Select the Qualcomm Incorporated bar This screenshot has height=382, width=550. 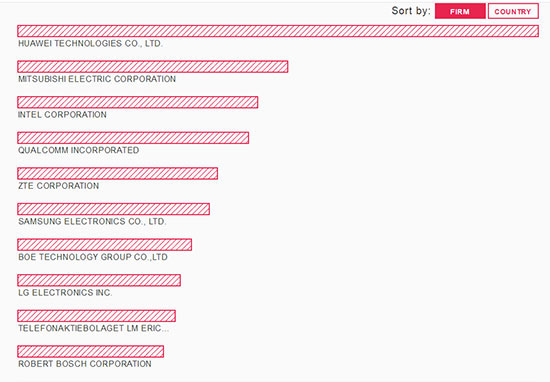pyautogui.click(x=133, y=138)
